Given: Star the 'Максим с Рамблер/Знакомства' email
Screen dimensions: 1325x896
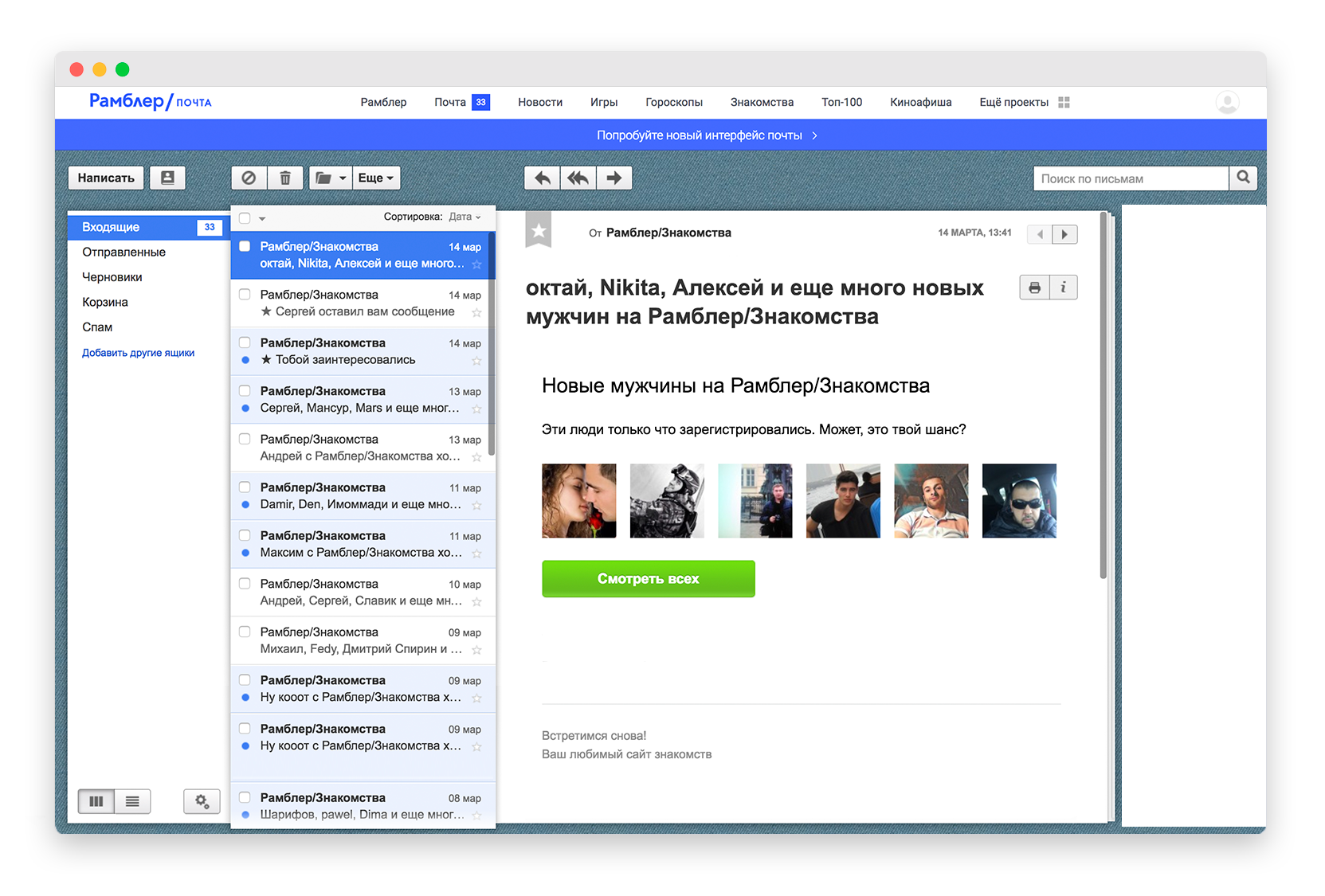Looking at the screenshot, I should 476,554.
